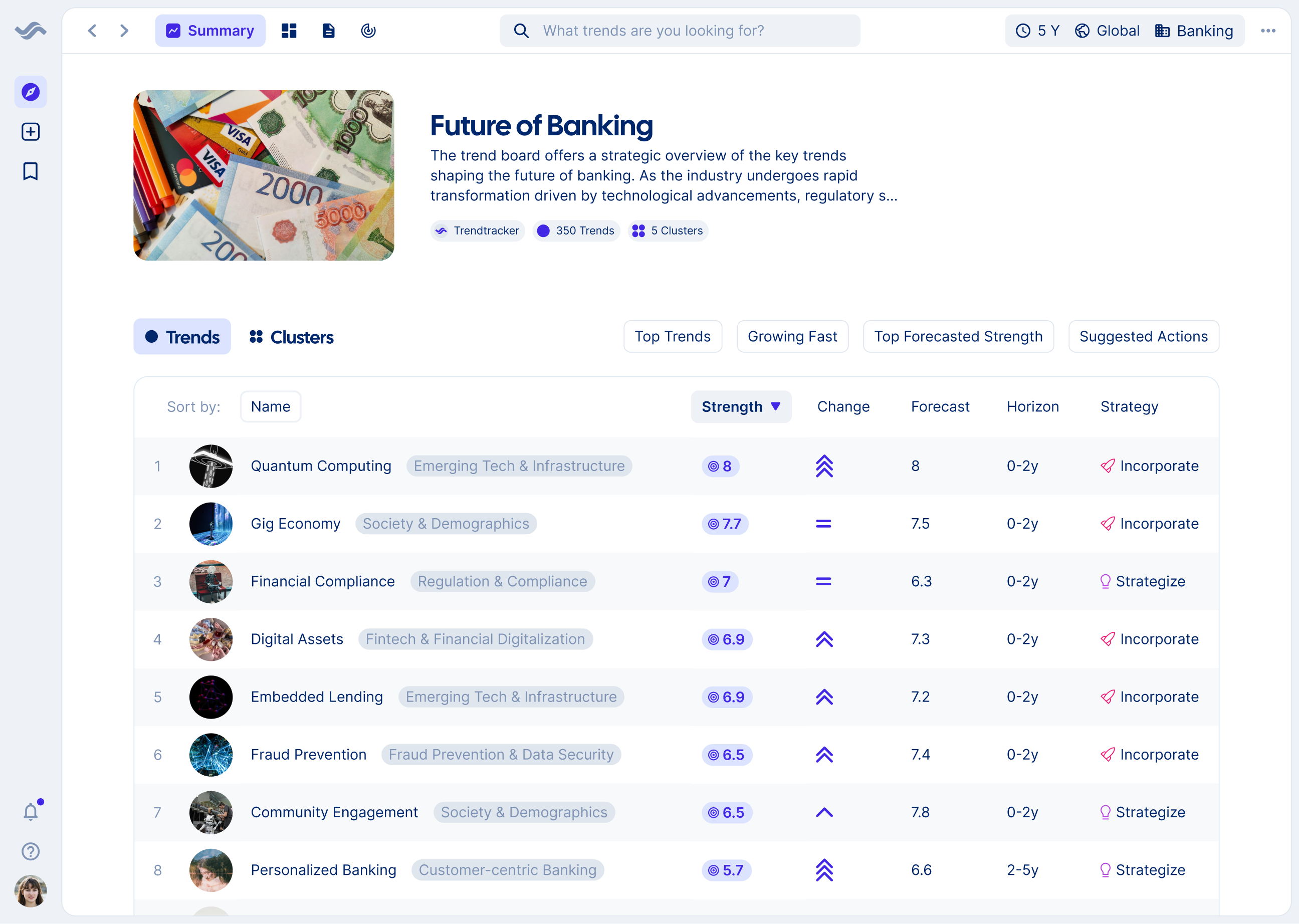Viewport: 1299px width, 924px height.
Task: Open the Quantum Computing trend
Action: click(321, 466)
